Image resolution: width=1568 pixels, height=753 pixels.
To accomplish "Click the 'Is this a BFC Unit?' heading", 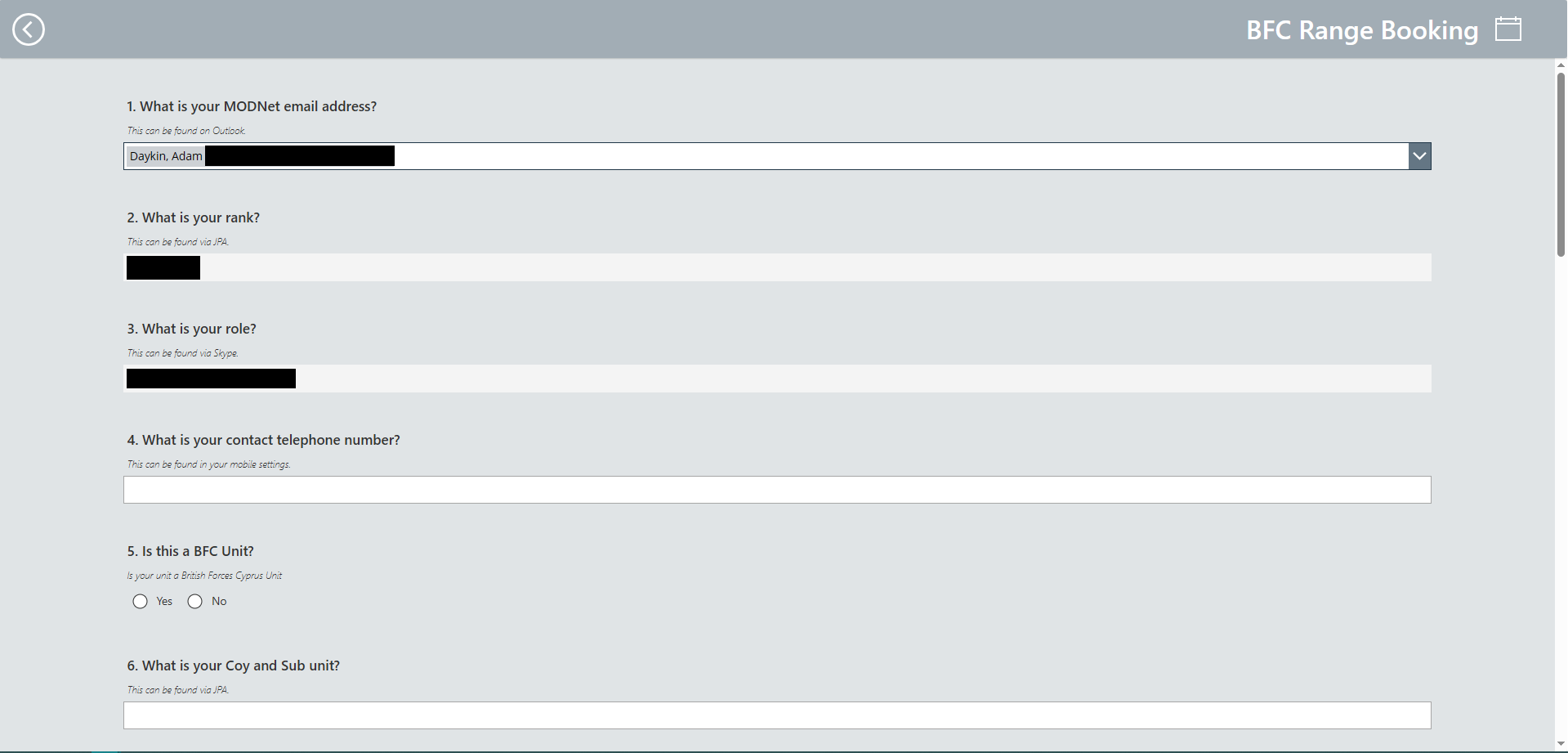I will point(190,551).
